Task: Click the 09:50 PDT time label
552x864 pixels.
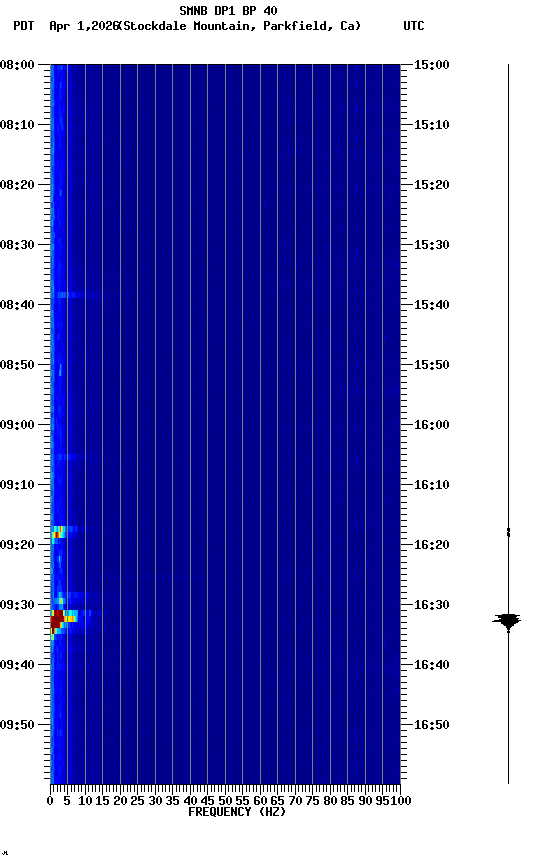Action: pos(17,725)
